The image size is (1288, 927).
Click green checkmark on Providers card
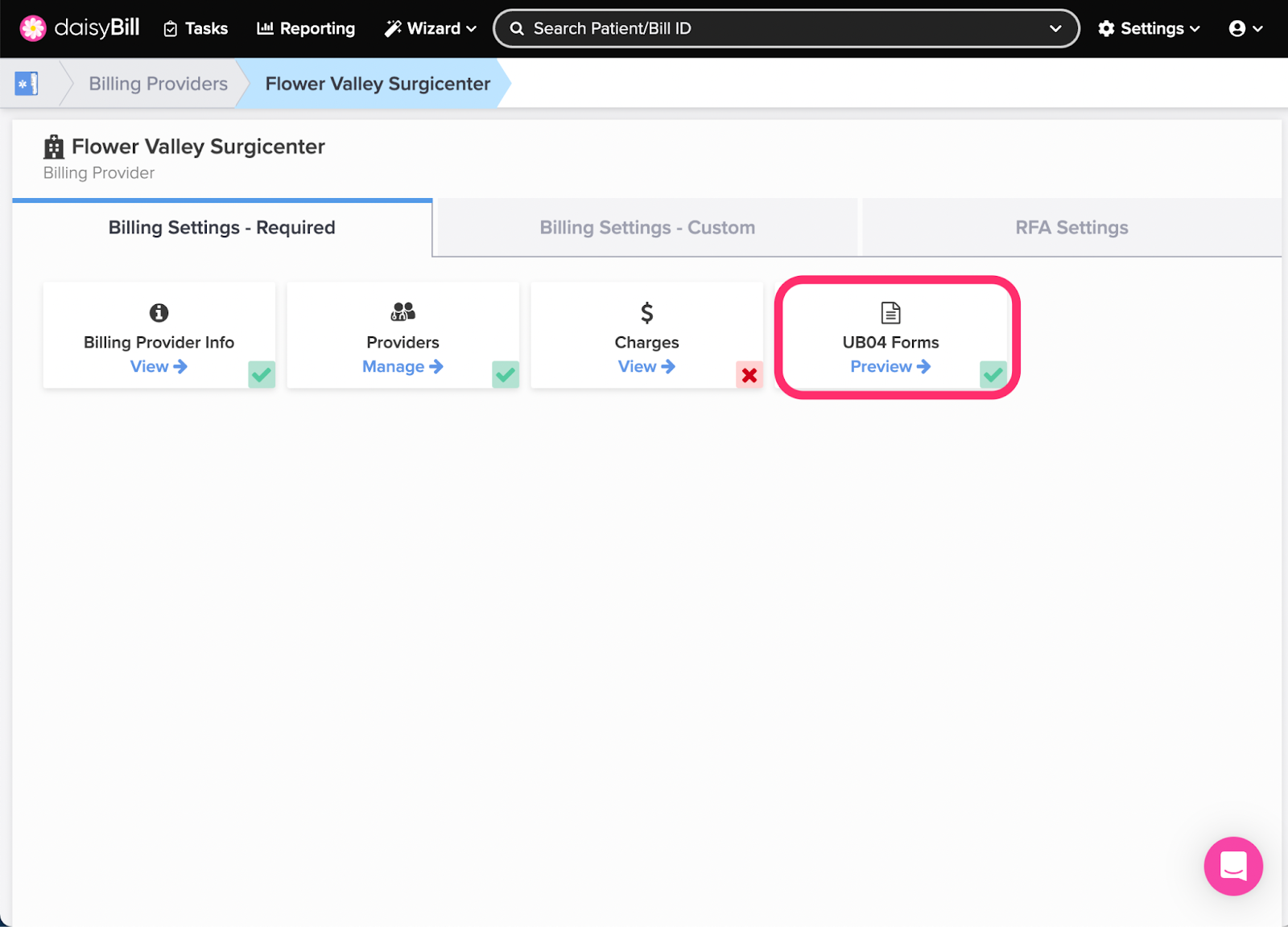click(506, 374)
